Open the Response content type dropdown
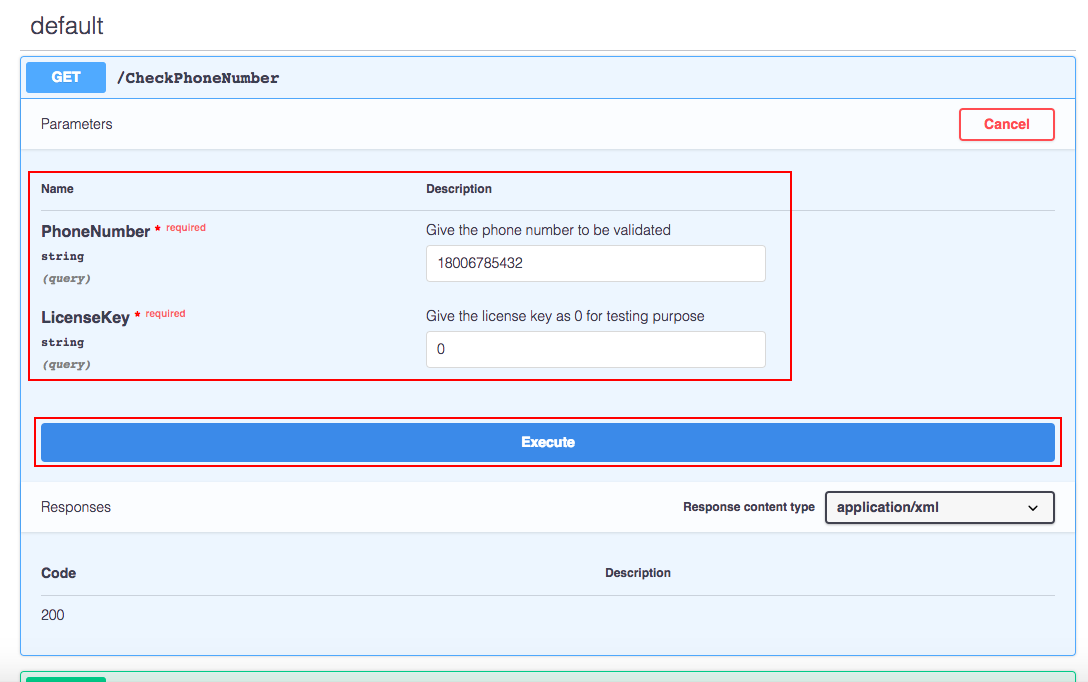This screenshot has height=682, width=1088. click(x=939, y=507)
